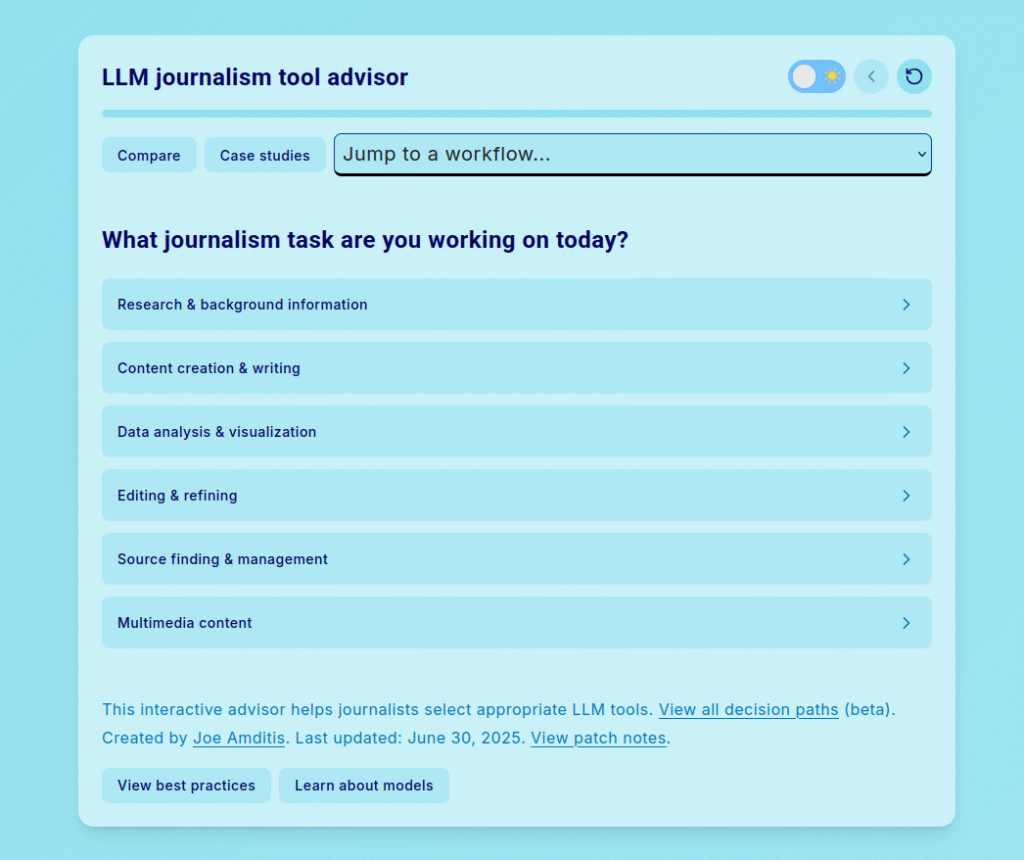The image size is (1024, 860).
Task: Click the progress bar under the title
Action: click(516, 114)
